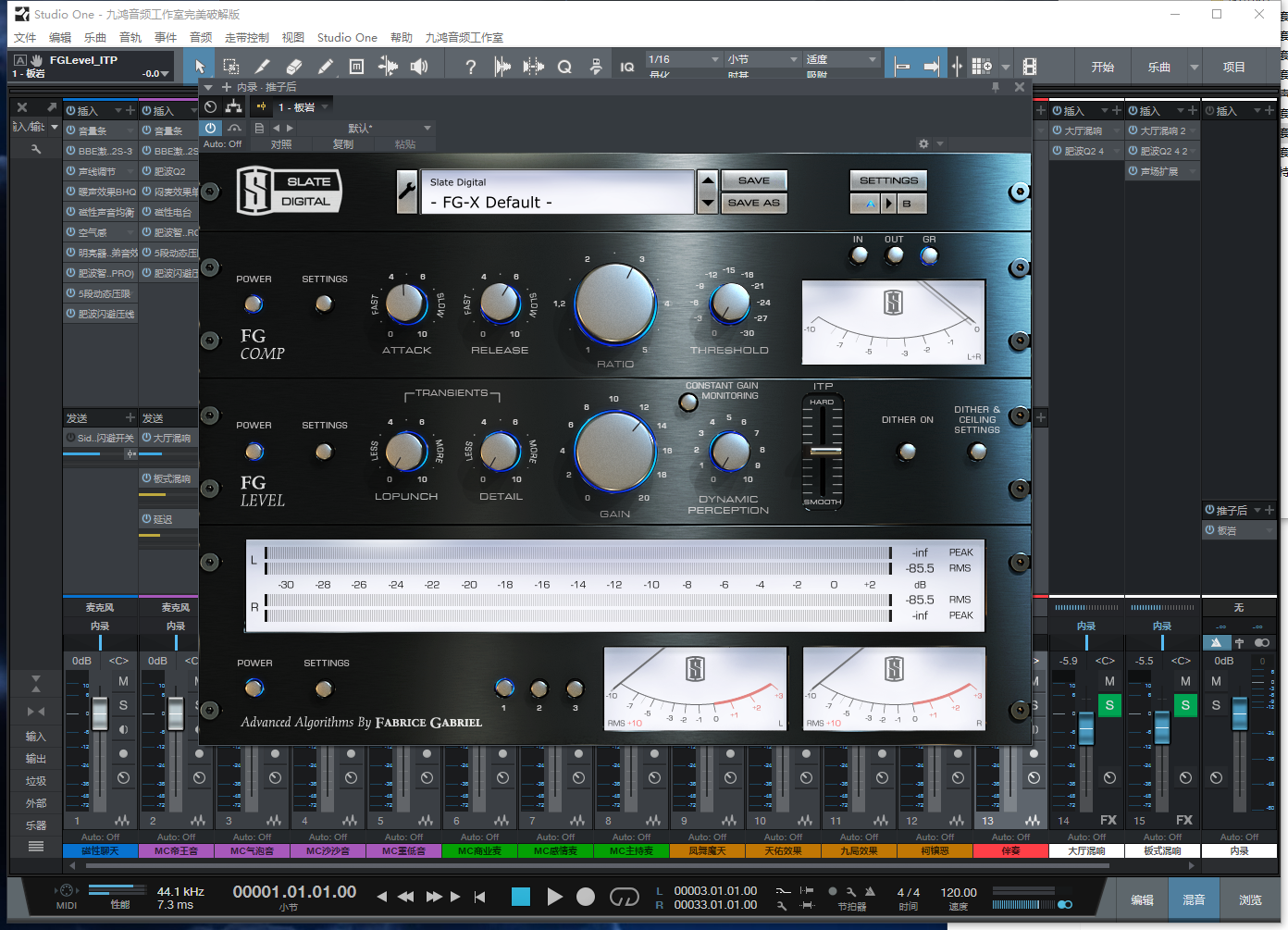Click the SAVE AS preset button

coord(753,203)
